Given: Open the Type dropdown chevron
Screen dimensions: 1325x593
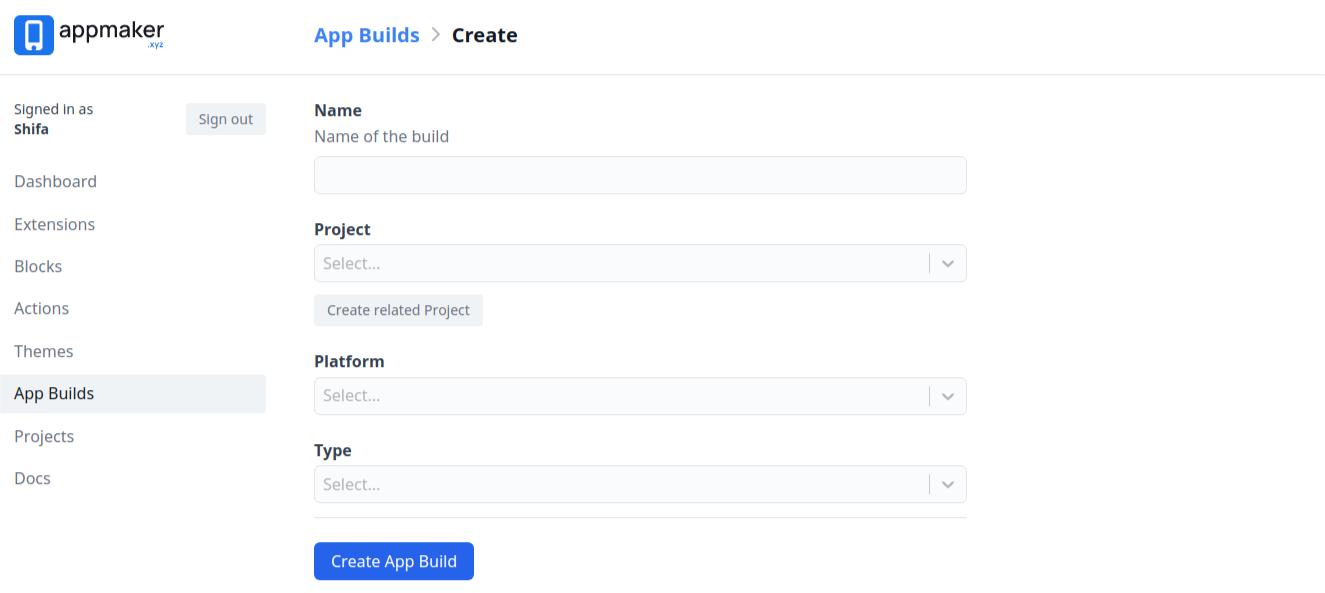Looking at the screenshot, I should coord(947,484).
